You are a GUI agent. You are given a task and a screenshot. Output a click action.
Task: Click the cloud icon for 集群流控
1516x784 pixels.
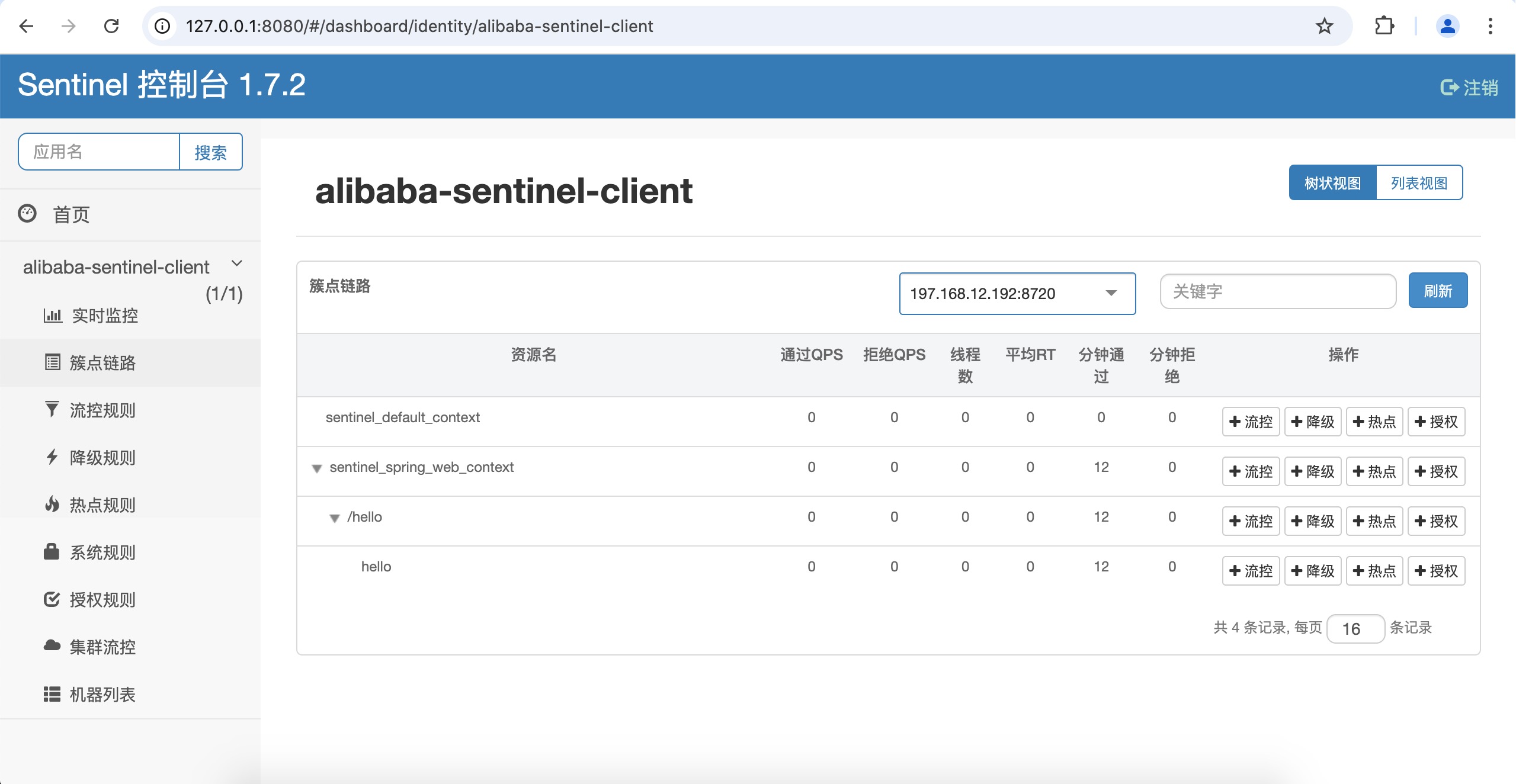tap(52, 645)
